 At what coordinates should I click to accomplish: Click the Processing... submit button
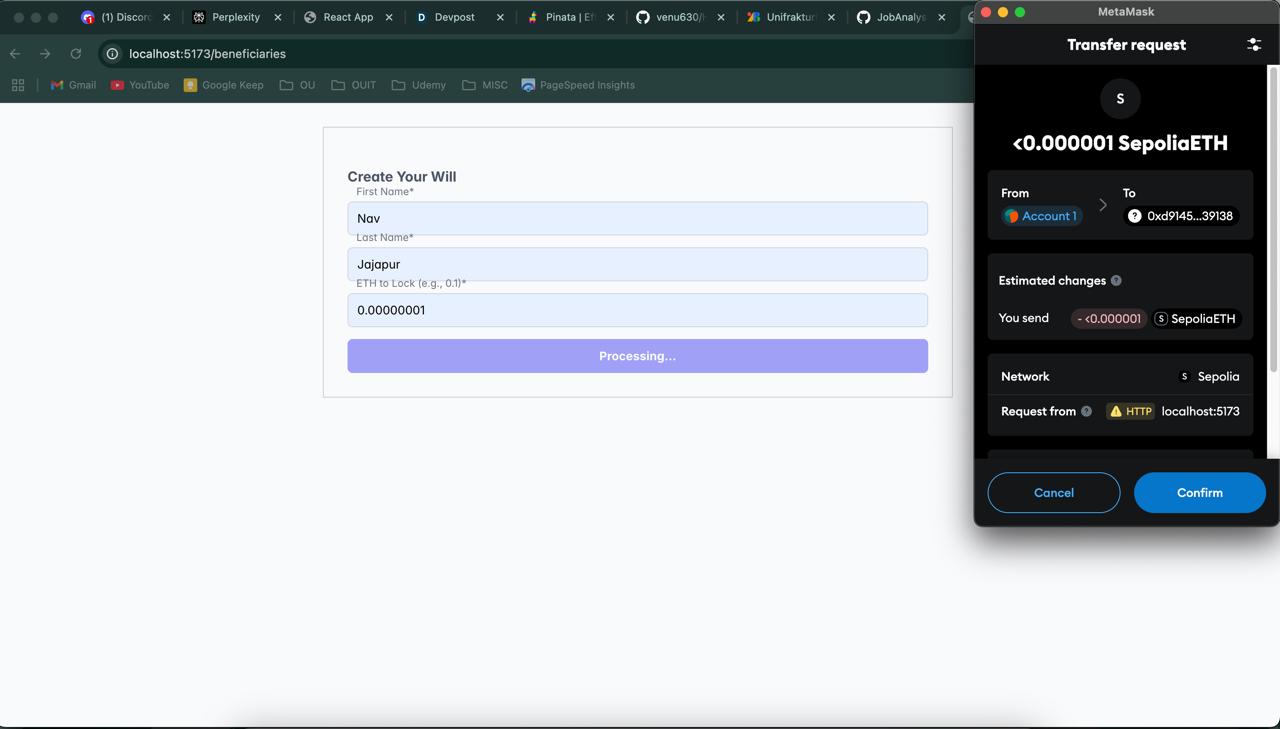[637, 356]
